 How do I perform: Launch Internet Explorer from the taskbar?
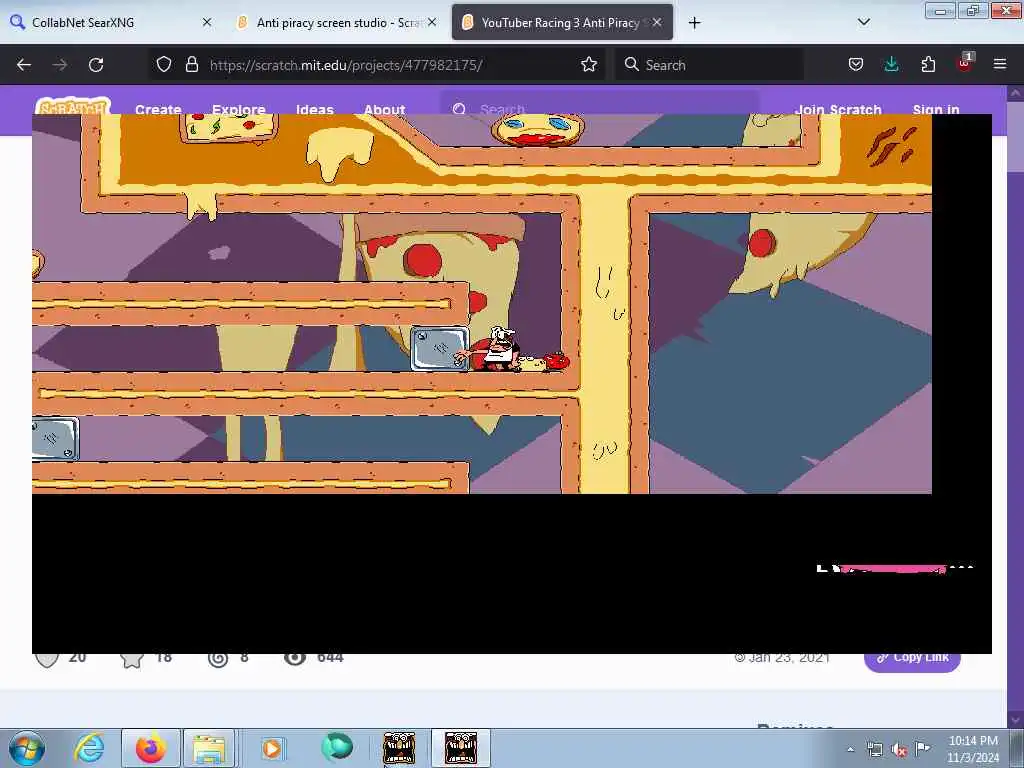coord(89,748)
